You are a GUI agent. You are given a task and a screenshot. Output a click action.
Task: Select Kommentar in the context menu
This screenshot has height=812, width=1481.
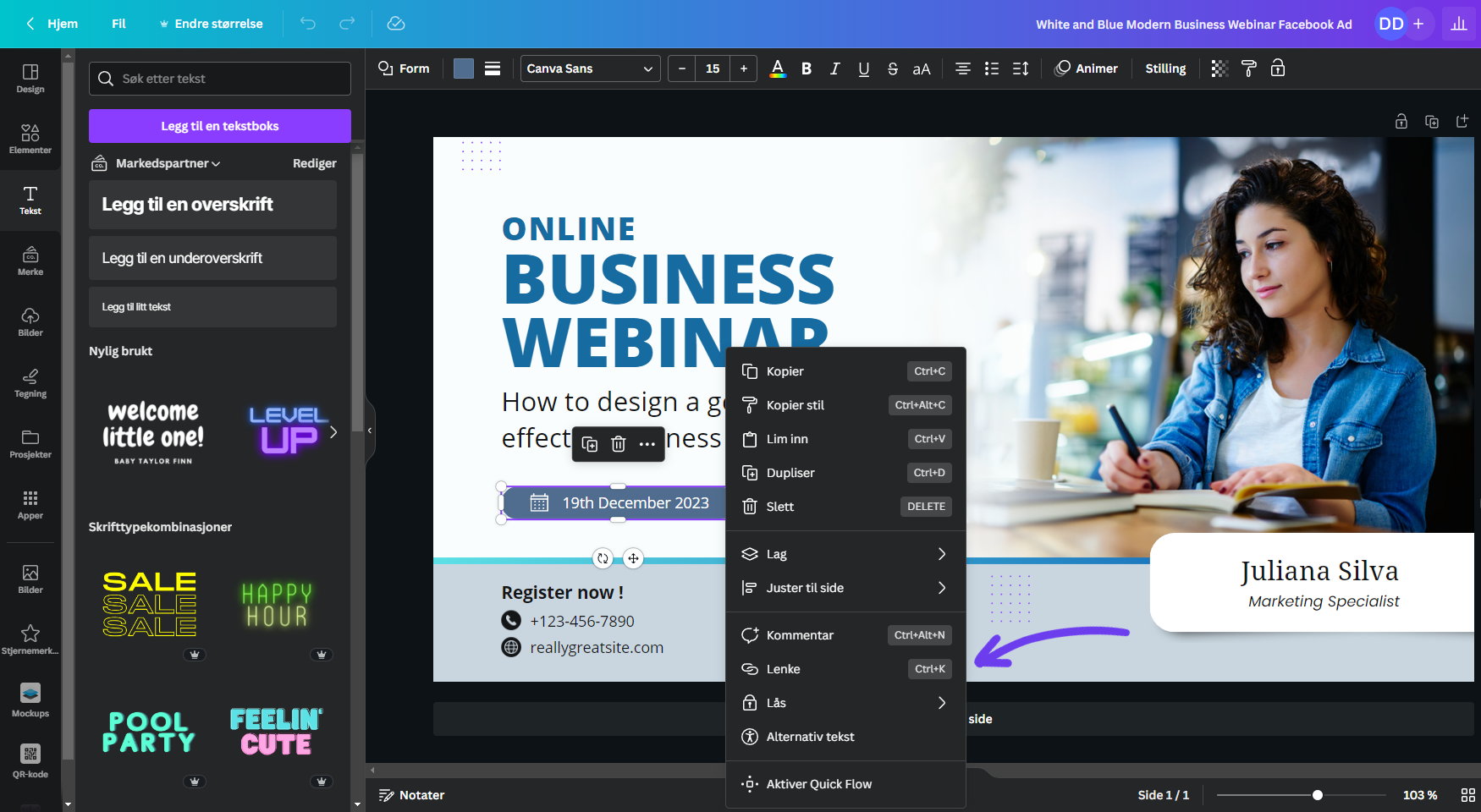[845, 635]
